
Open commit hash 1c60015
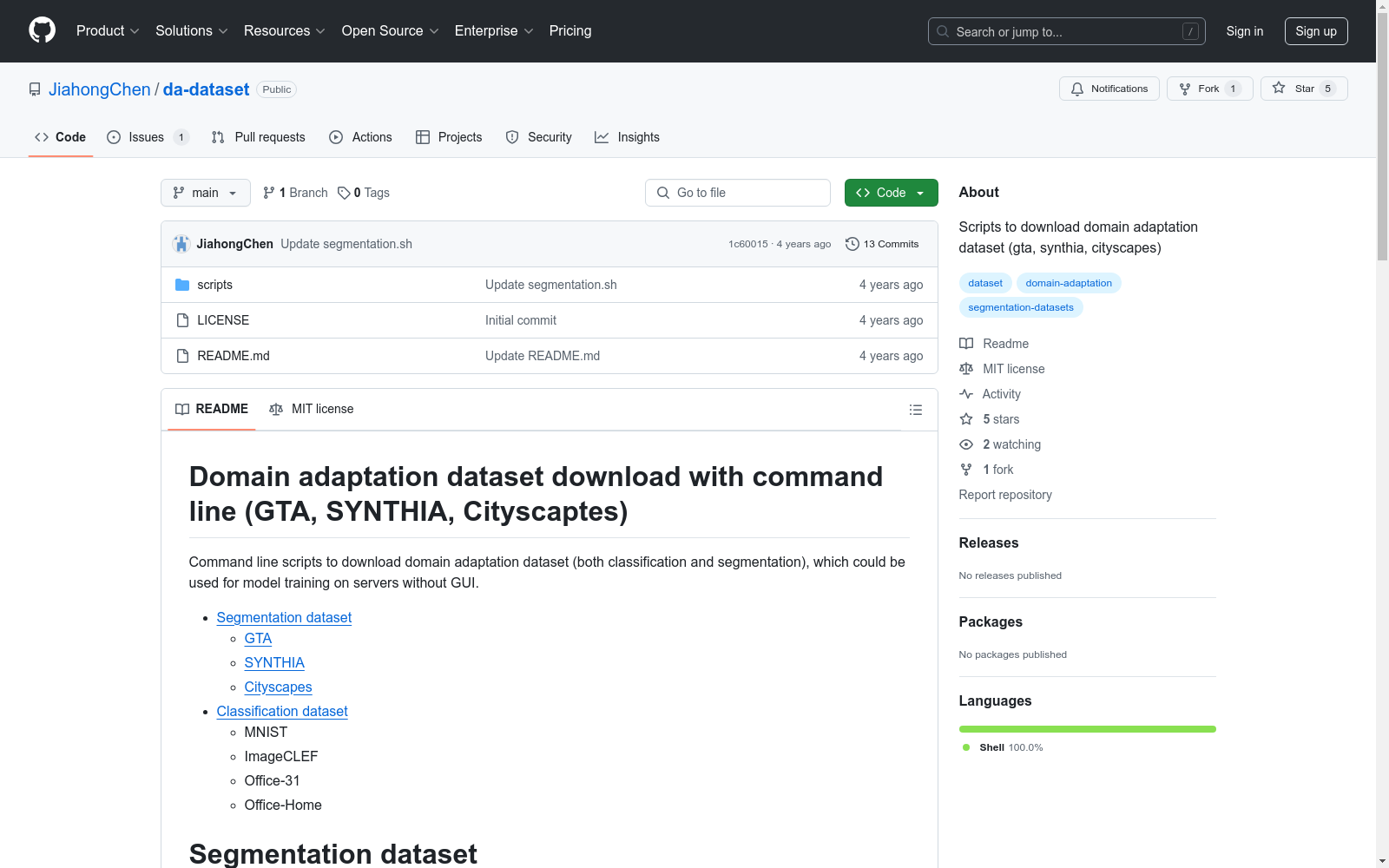[x=748, y=244]
